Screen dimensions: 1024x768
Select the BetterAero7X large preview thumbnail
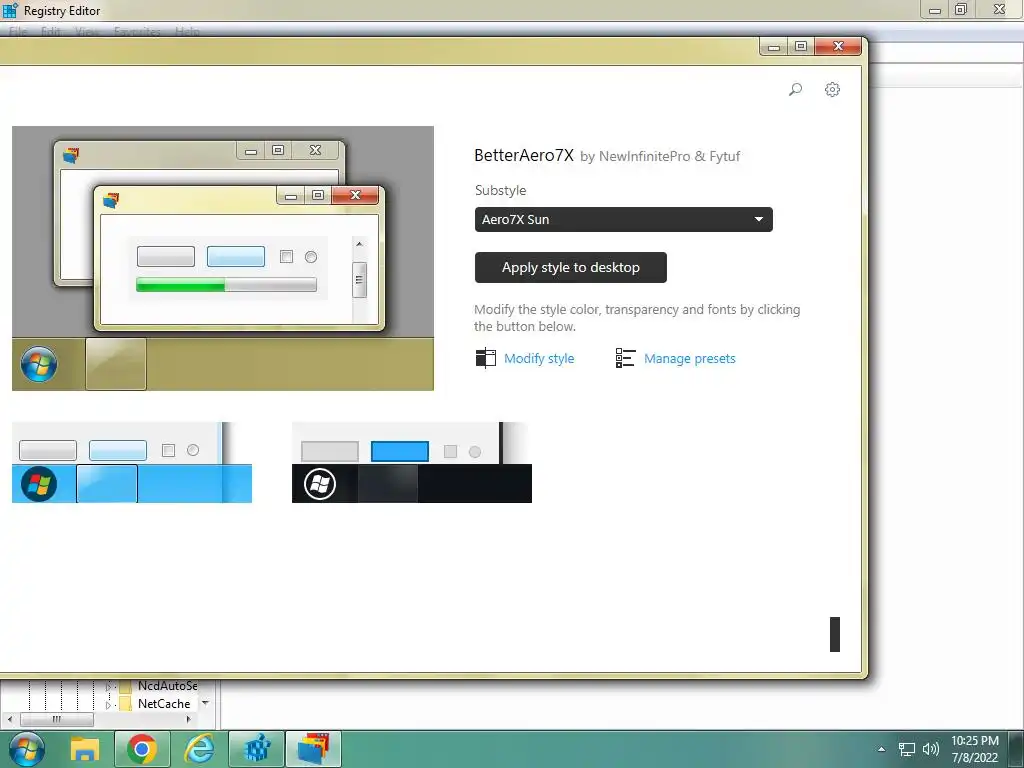[x=223, y=259]
